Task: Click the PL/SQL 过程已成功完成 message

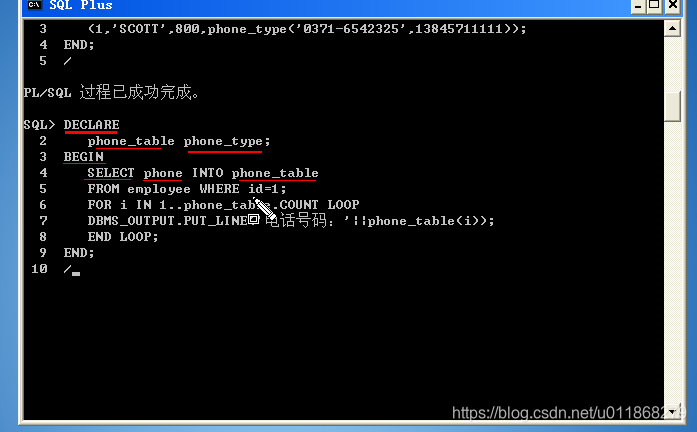Action: point(111,92)
